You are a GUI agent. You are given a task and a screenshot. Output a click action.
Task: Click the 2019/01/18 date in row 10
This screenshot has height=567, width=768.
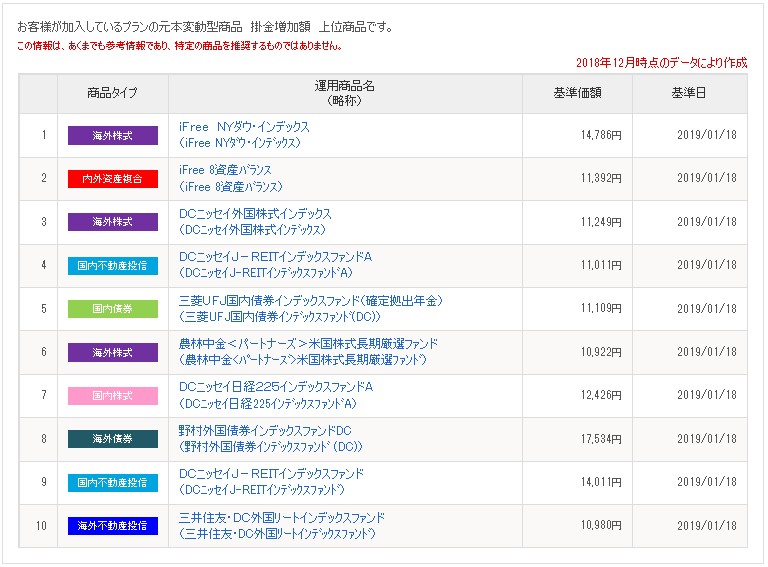point(707,525)
